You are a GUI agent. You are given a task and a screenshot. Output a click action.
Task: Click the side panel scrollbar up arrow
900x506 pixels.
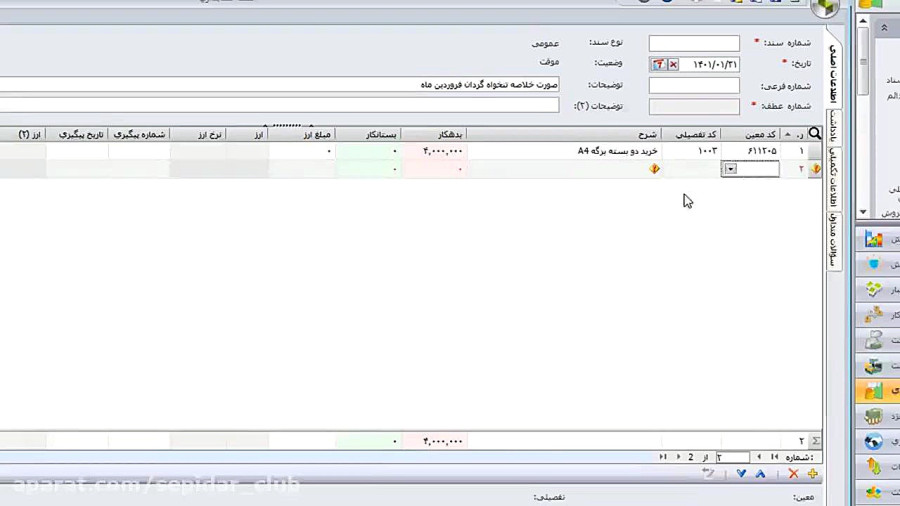point(863,21)
